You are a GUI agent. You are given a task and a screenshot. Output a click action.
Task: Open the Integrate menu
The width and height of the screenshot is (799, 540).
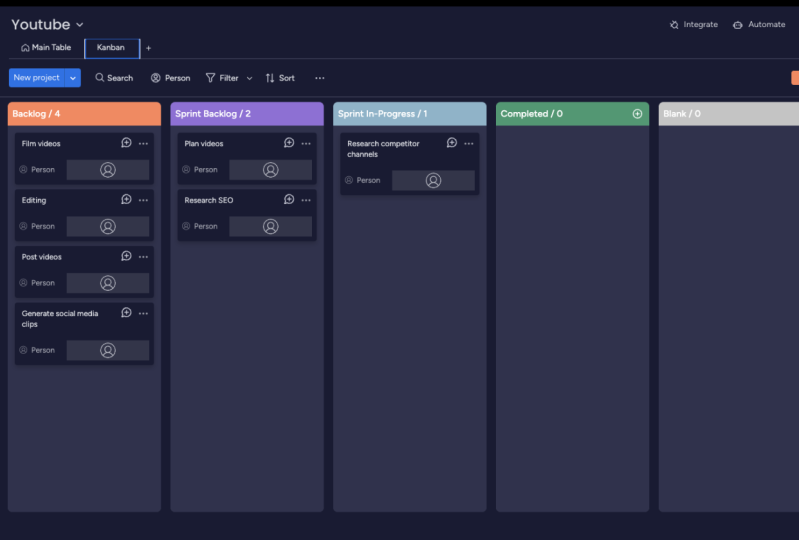click(x=694, y=24)
